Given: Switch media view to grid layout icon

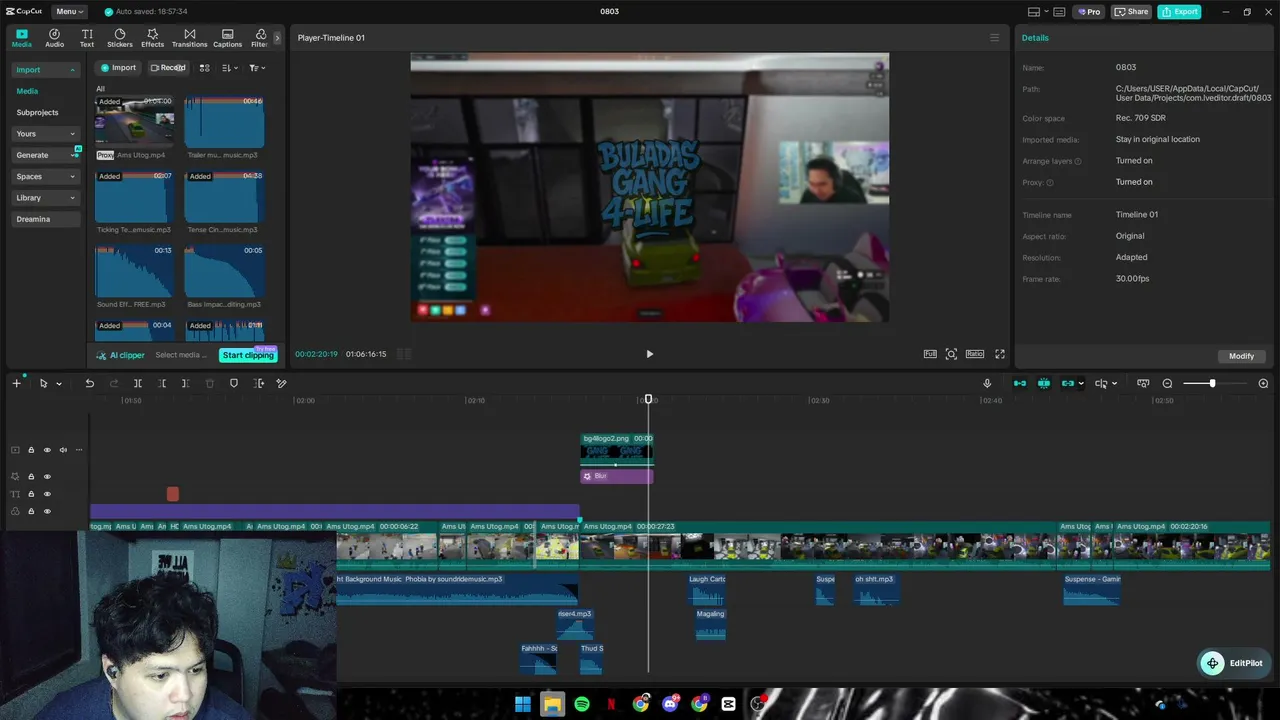Looking at the screenshot, I should (x=204, y=68).
